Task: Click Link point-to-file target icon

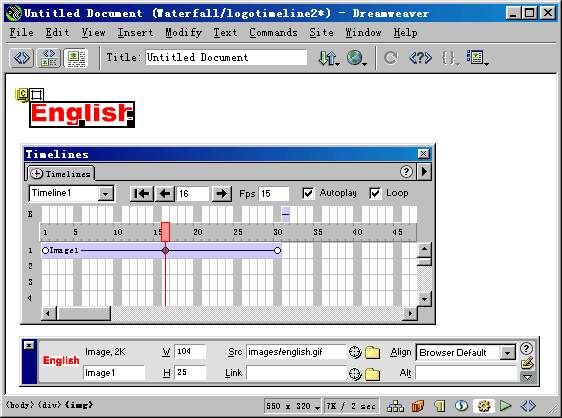Action: (355, 374)
